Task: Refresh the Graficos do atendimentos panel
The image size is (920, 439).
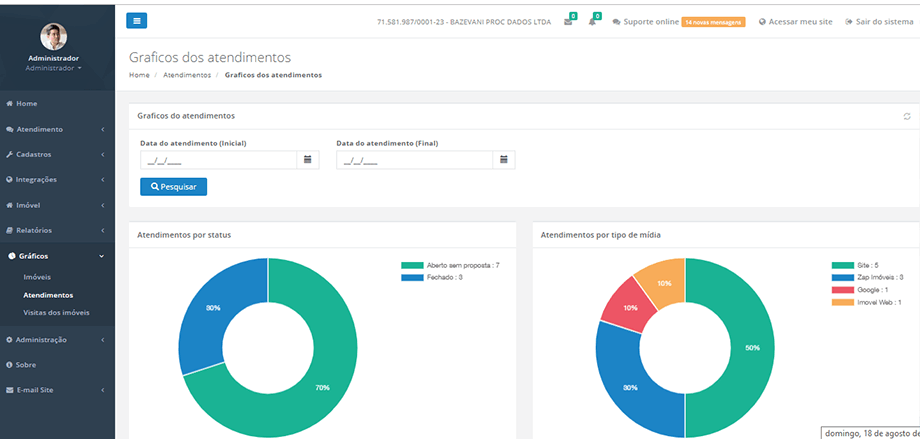Action: pyautogui.click(x=907, y=116)
